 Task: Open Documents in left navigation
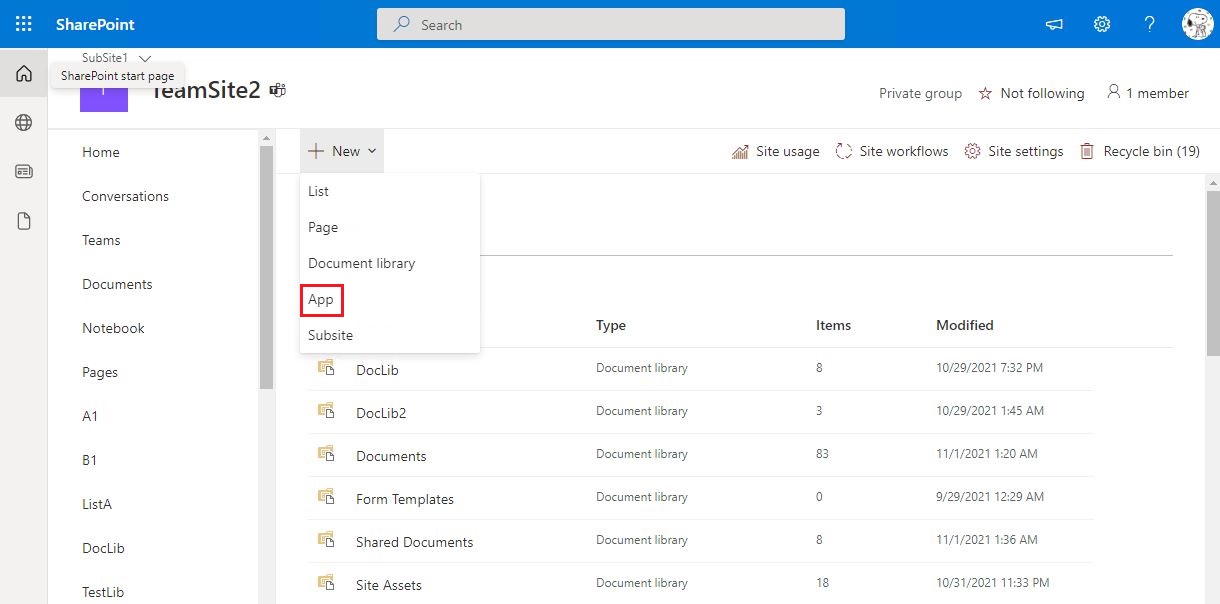click(117, 284)
